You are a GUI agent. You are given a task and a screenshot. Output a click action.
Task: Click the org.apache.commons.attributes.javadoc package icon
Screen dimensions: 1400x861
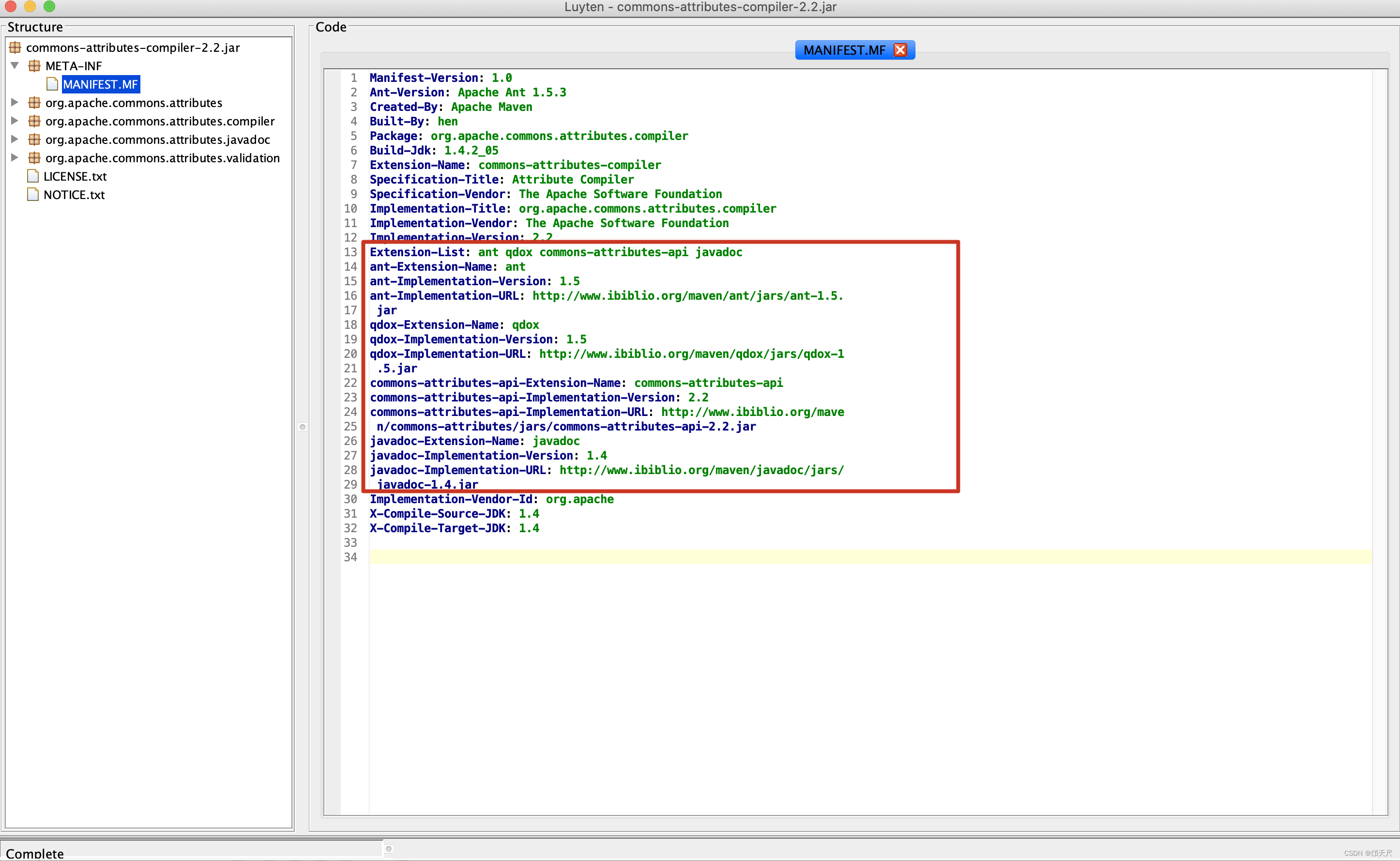pyautogui.click(x=34, y=139)
